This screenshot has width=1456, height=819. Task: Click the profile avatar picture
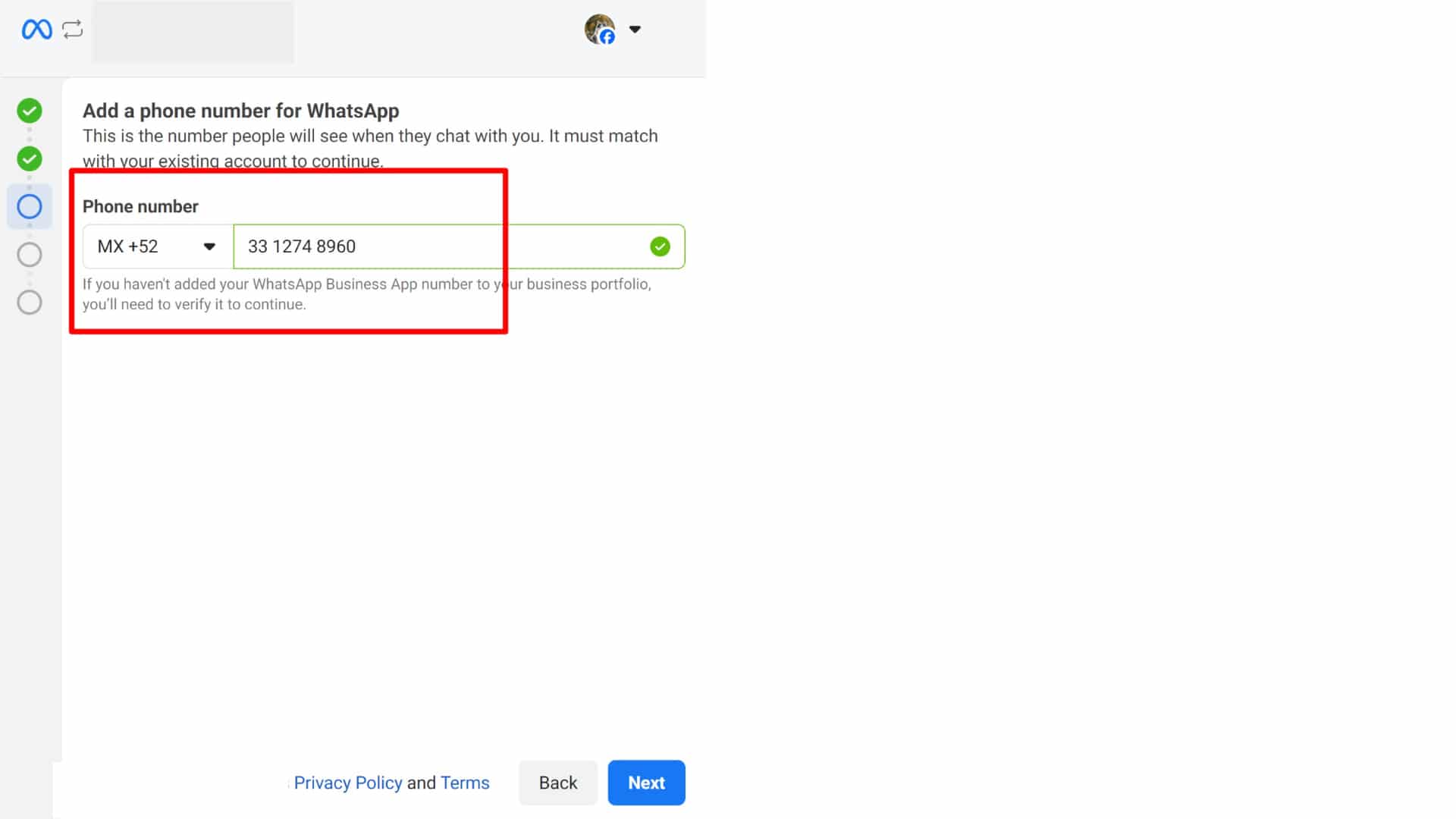598,27
